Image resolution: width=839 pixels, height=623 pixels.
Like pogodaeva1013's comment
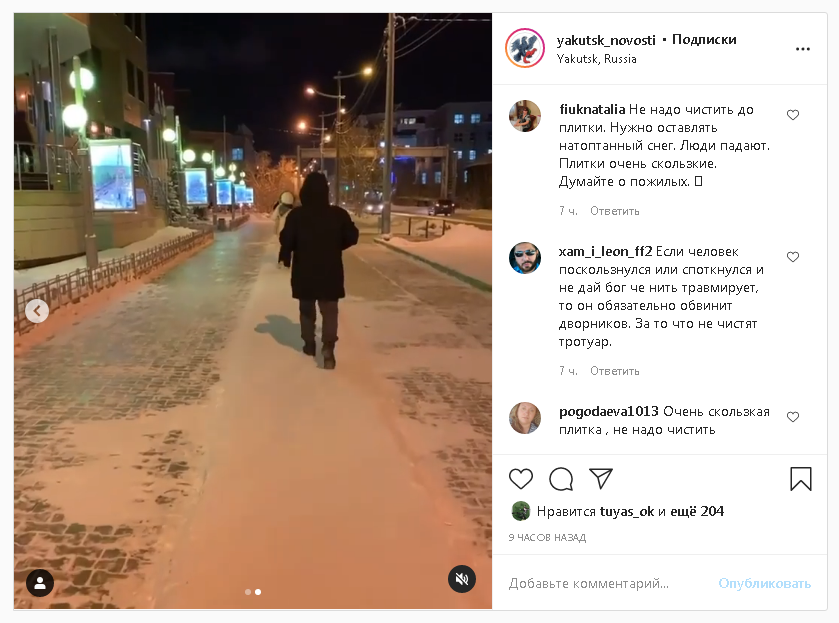(x=793, y=416)
